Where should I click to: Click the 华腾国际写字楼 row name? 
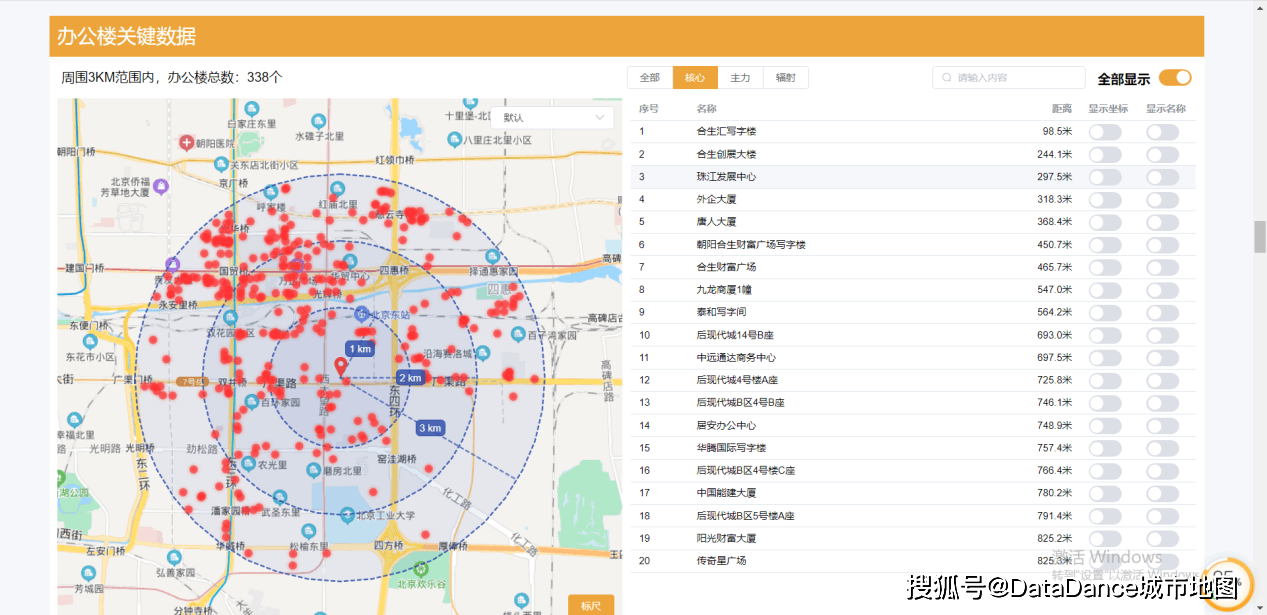731,448
